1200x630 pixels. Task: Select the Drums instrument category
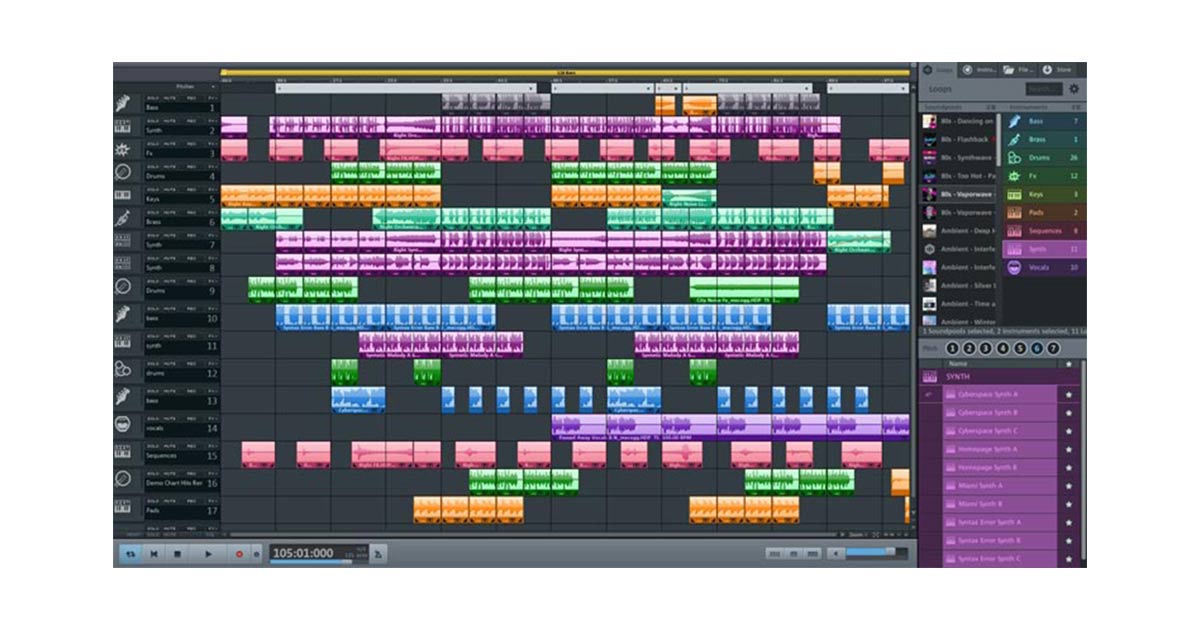tap(1044, 157)
